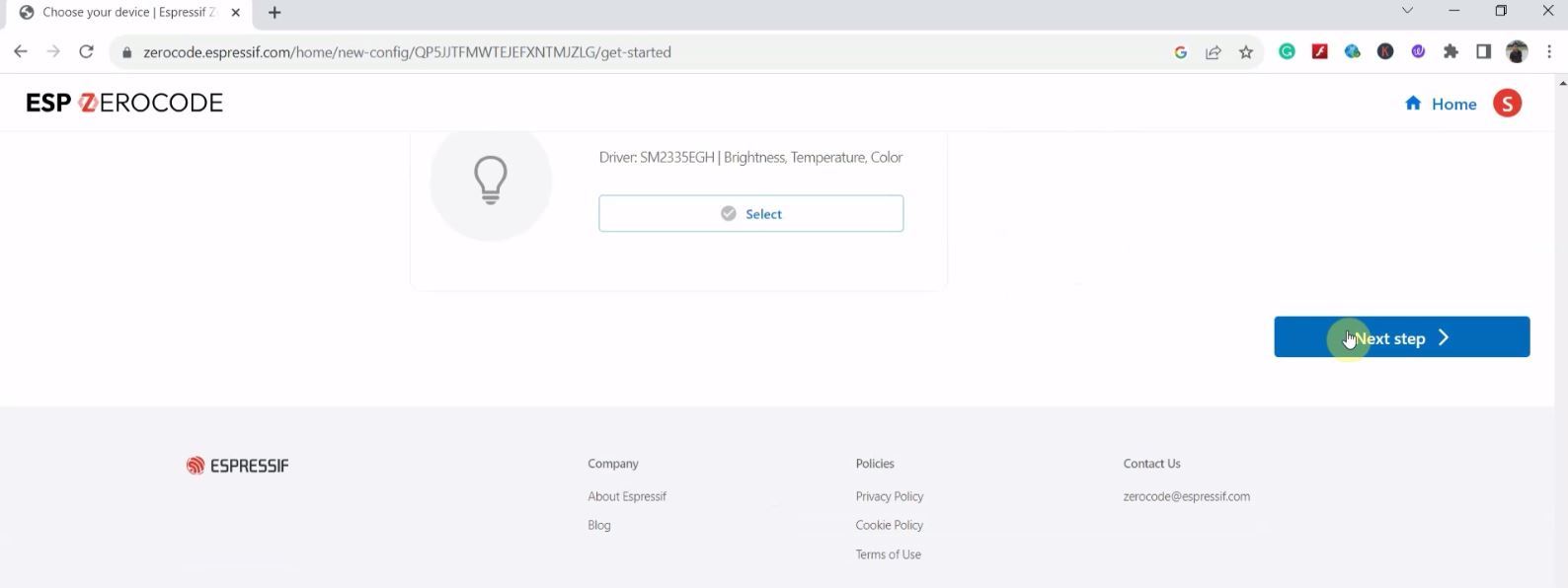Bookmark this page with star icon
The image size is (1568, 588).
click(1246, 52)
